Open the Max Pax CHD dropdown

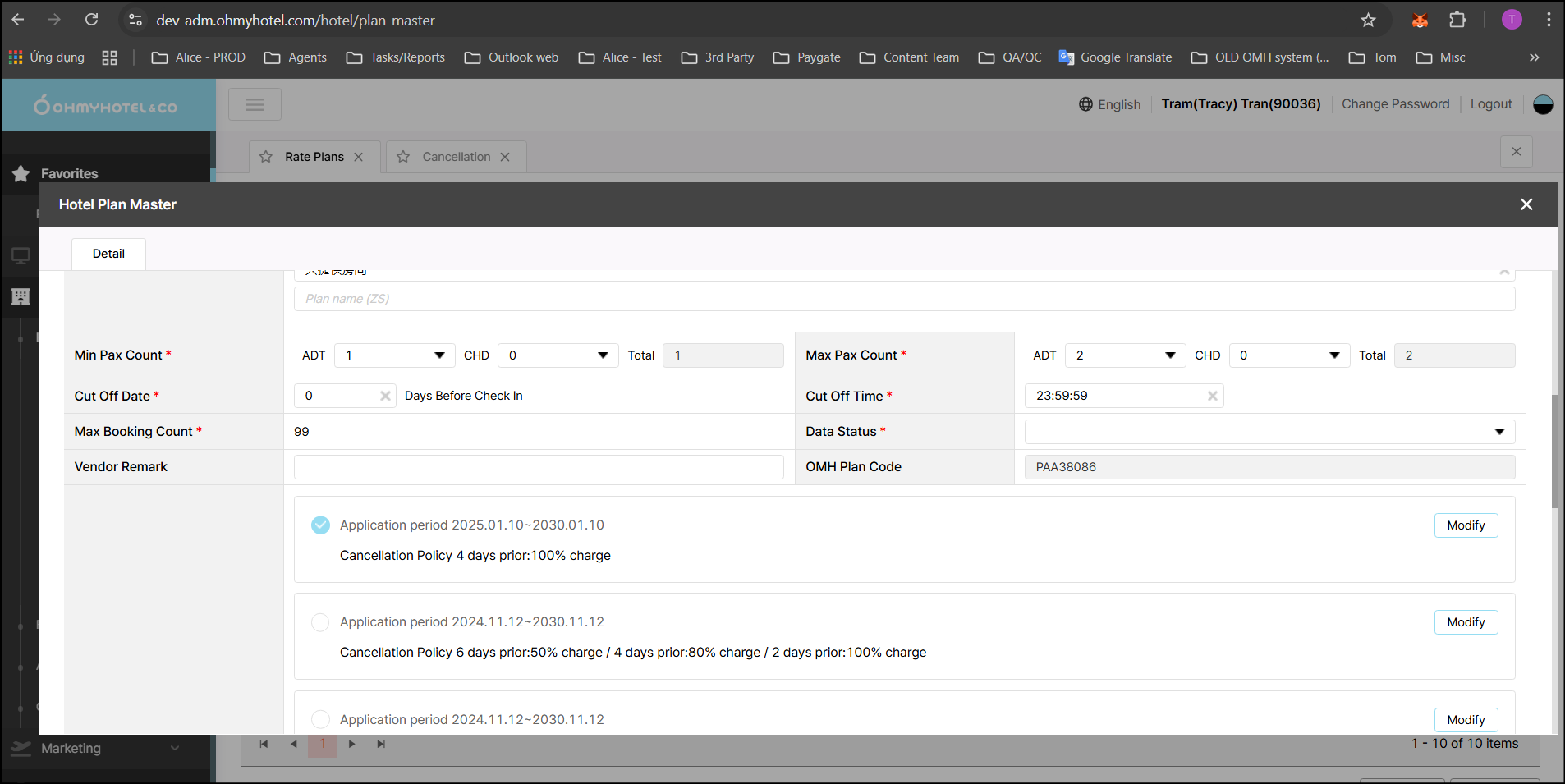click(1288, 355)
